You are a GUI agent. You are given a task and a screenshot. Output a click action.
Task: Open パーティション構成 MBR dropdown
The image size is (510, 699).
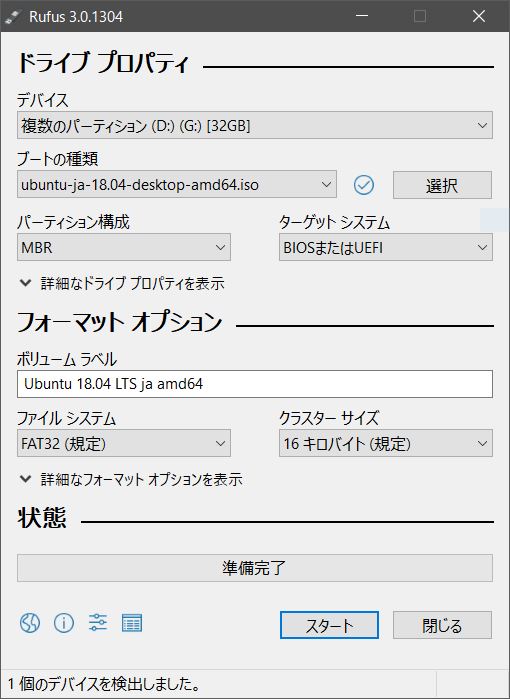124,247
